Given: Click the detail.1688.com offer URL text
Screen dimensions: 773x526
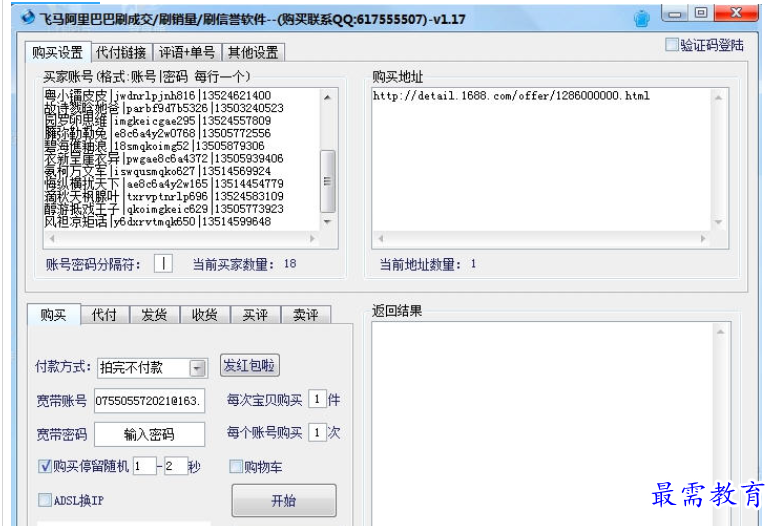Looking at the screenshot, I should click(511, 96).
